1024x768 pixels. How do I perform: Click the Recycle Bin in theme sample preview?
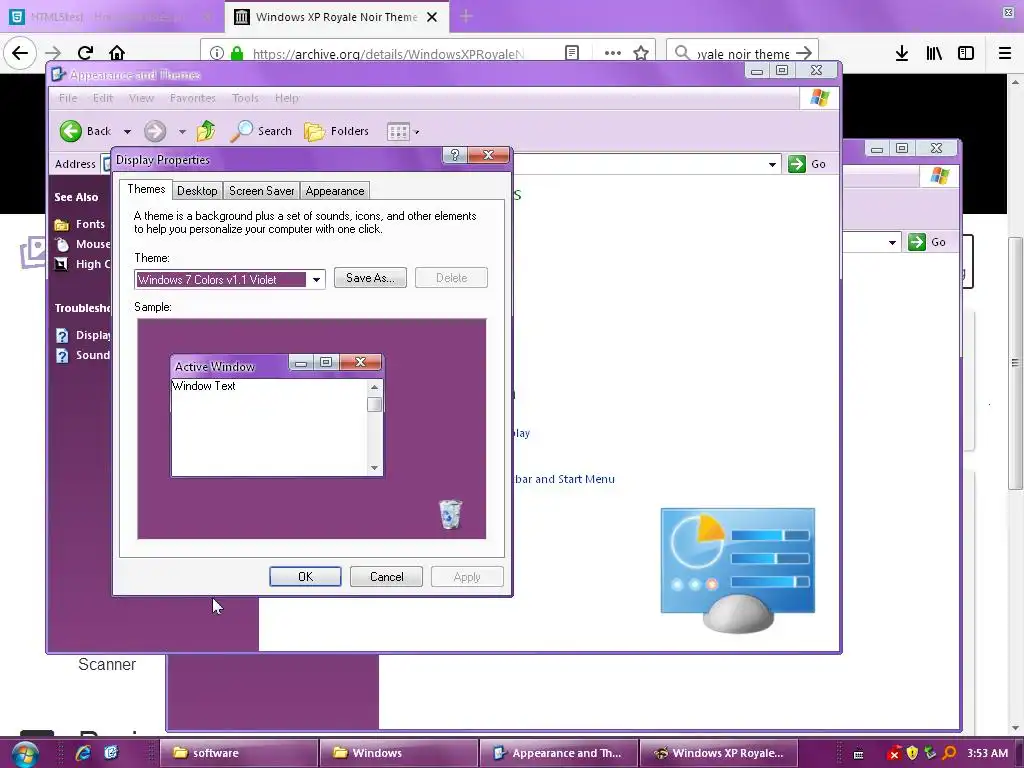450,514
